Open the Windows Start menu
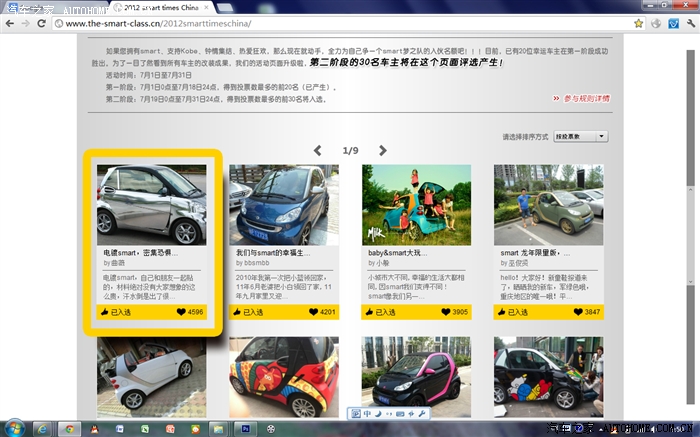700x437 pixels. (14, 428)
